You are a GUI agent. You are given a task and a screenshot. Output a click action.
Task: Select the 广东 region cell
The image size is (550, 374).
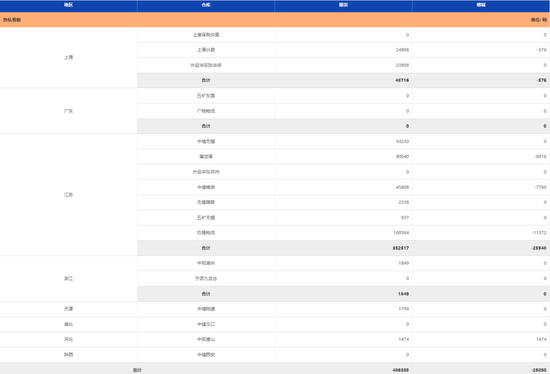pos(68,111)
